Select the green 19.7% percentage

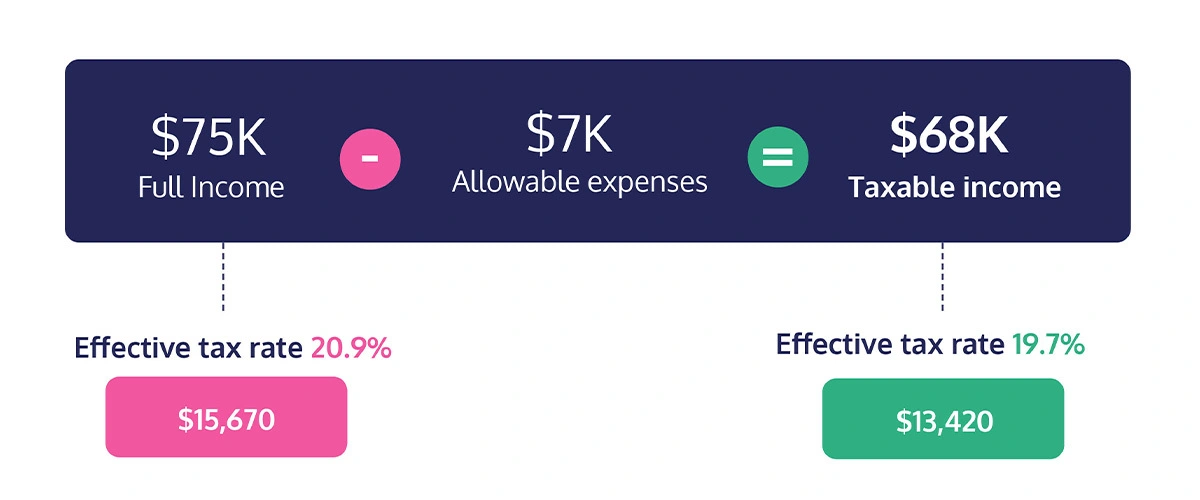[1046, 345]
